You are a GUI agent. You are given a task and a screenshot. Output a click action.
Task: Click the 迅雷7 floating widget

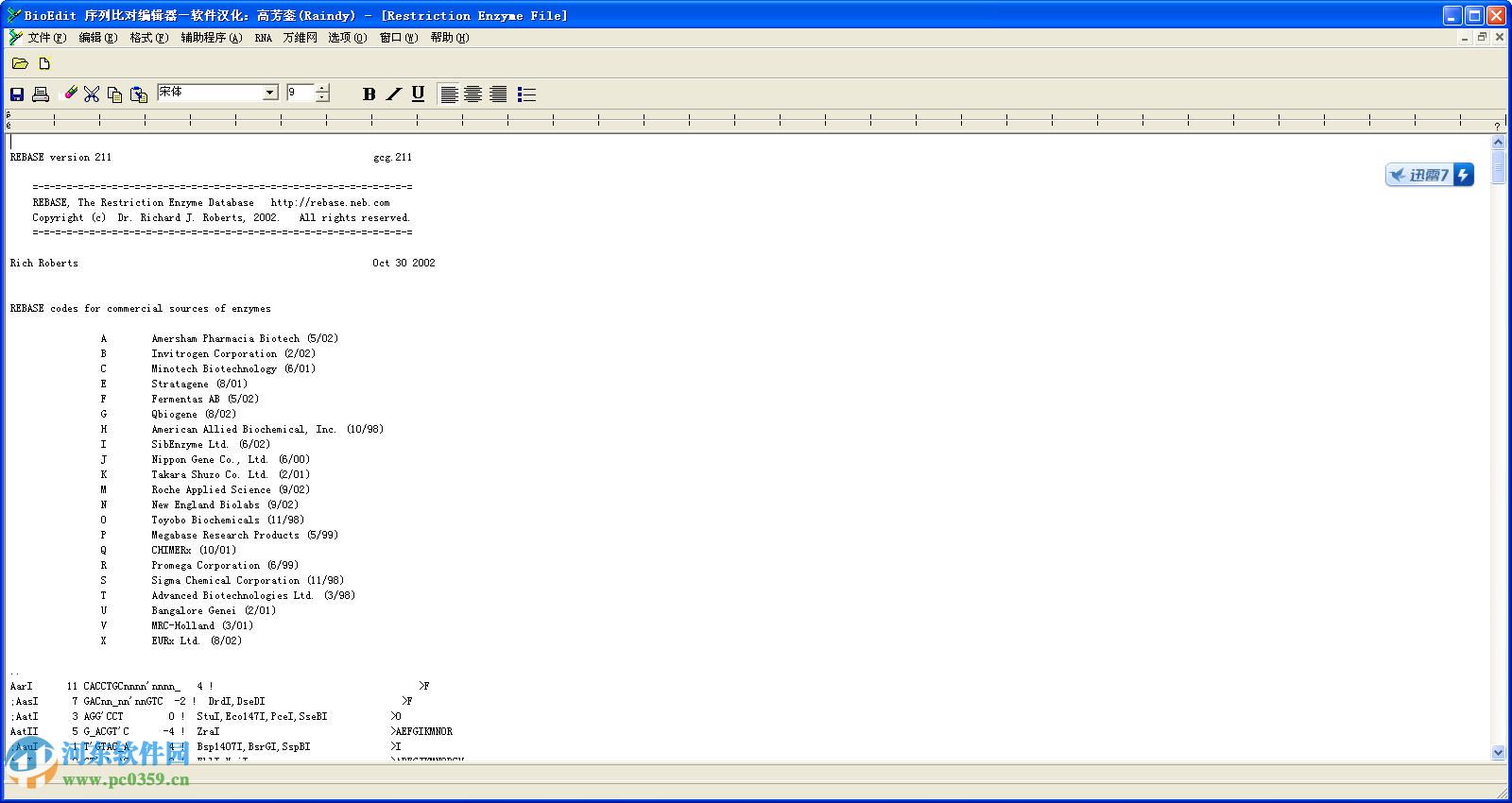tap(1430, 175)
